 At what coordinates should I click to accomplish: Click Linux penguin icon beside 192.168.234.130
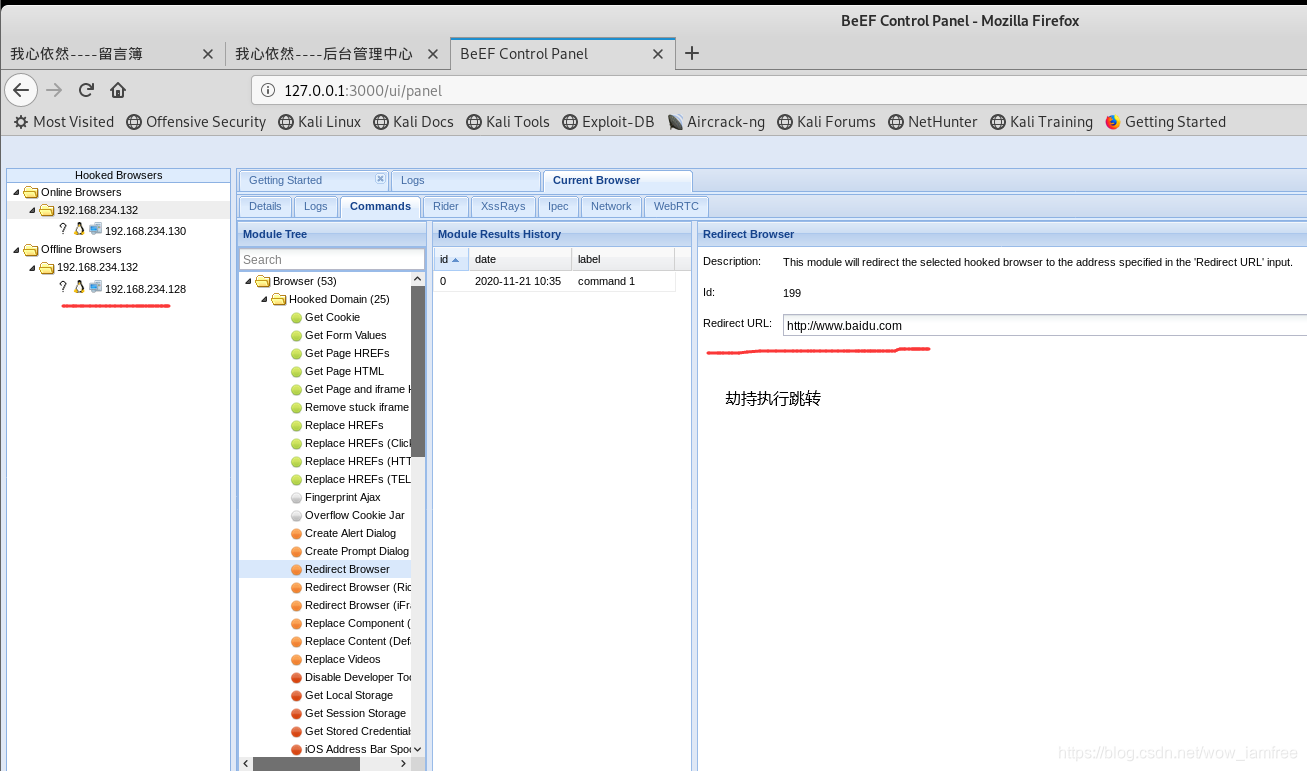tap(79, 229)
